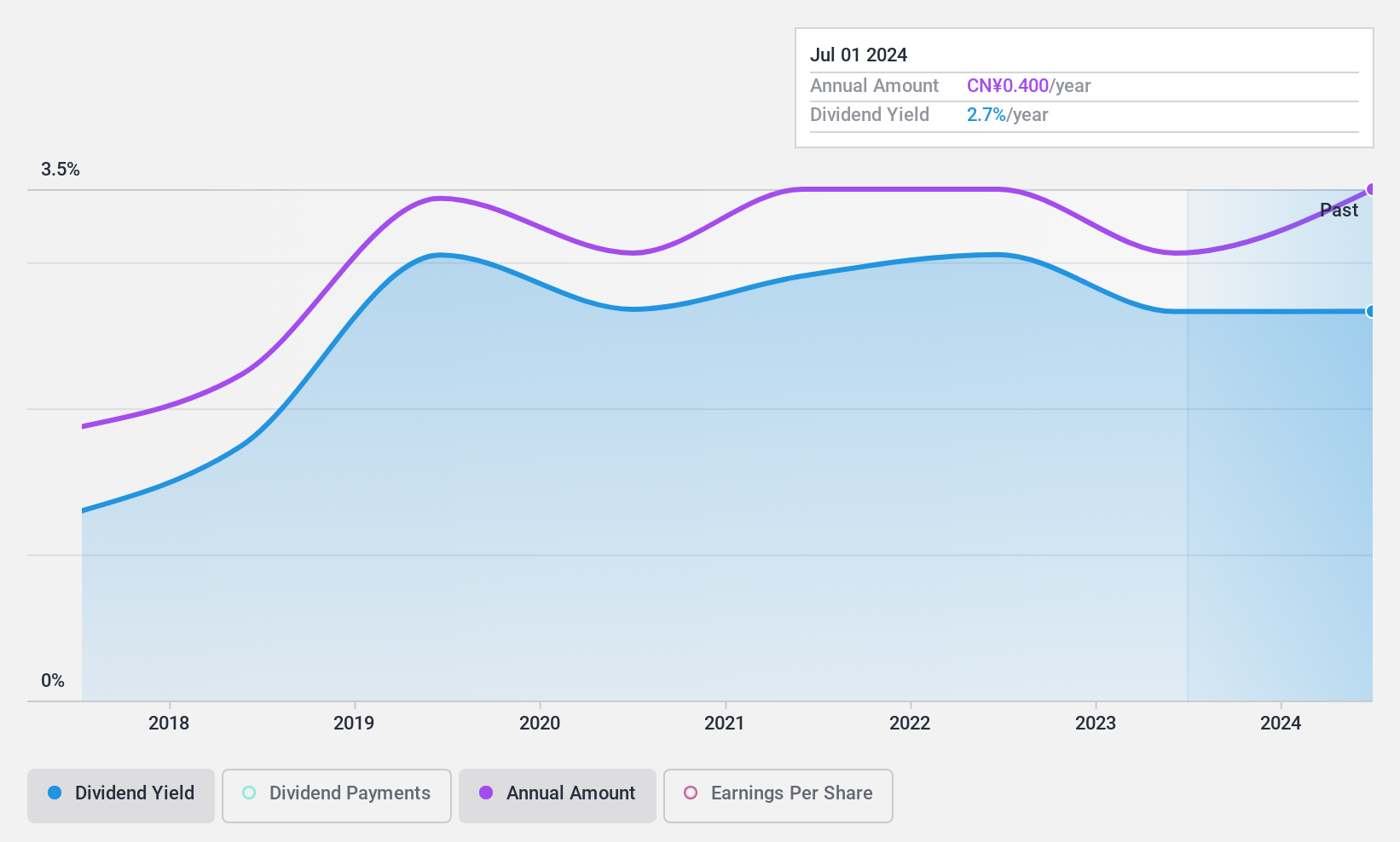Click the 2018 x-axis label
1400x842 pixels.
[169, 724]
